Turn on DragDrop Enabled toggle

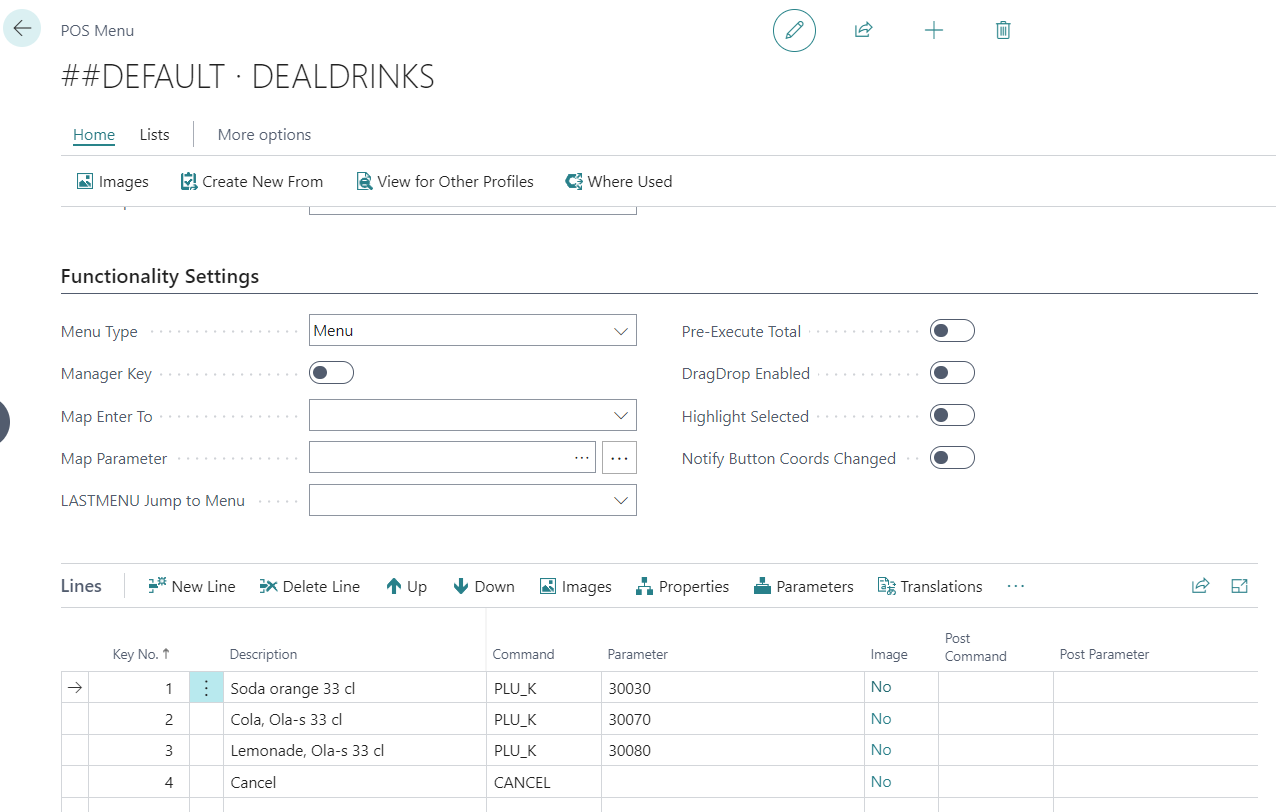951,373
